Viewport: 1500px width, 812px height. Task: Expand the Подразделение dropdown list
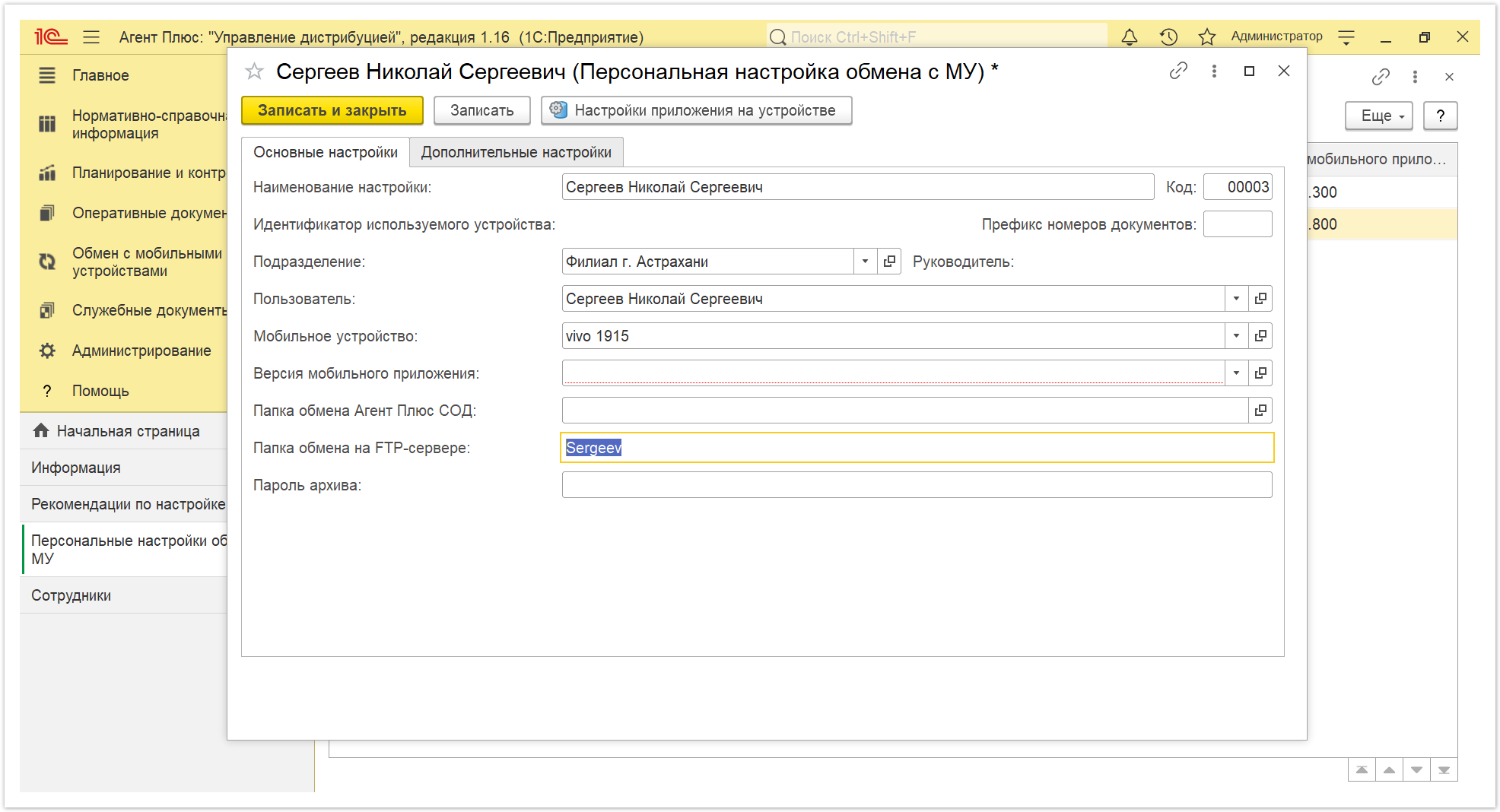click(865, 262)
